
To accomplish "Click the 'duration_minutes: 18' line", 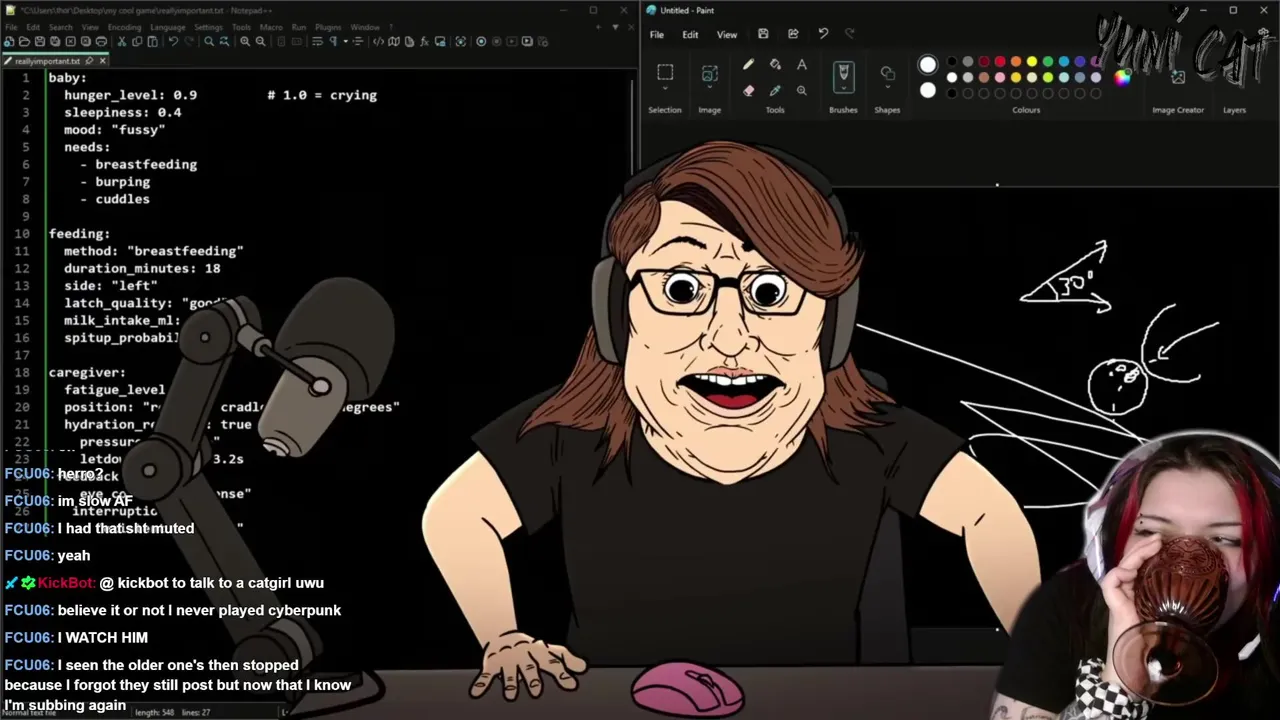I will [142, 268].
